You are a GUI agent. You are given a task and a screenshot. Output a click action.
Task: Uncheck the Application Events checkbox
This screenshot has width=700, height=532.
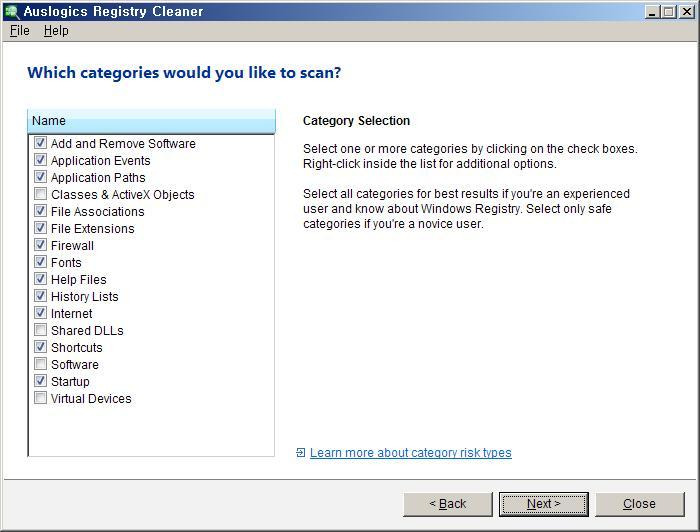point(40,160)
